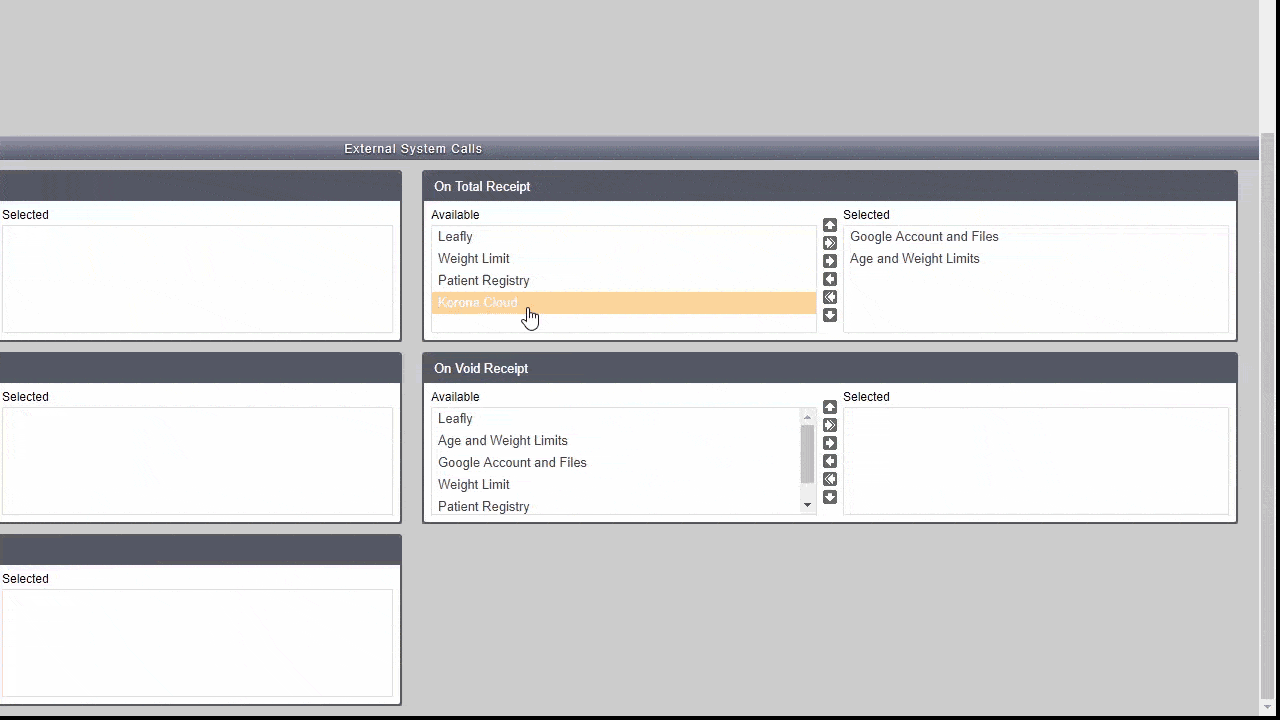Click remove selected arrow in On Void Receipt
1280x720 pixels.
click(830, 461)
